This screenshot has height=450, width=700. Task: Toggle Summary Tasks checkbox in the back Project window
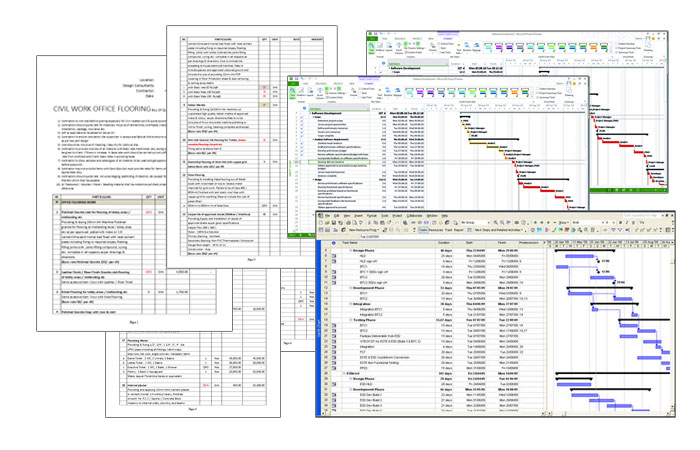click(617, 52)
